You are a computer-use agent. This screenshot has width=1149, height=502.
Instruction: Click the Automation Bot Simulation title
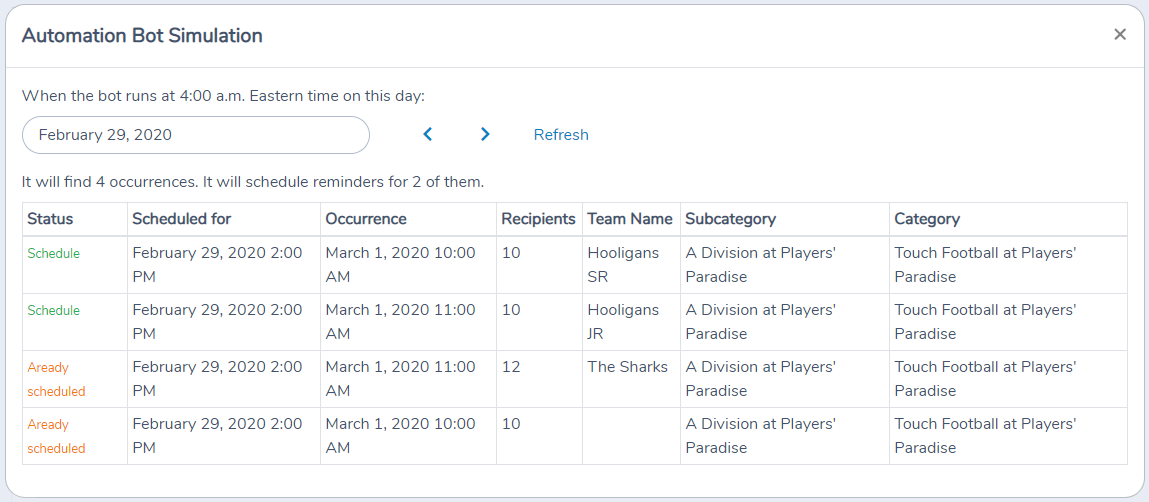click(142, 35)
